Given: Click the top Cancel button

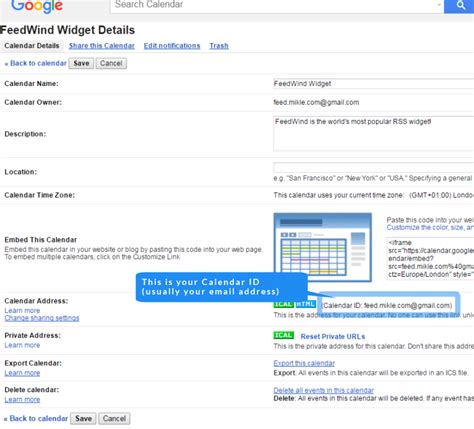Looking at the screenshot, I should [111, 63].
